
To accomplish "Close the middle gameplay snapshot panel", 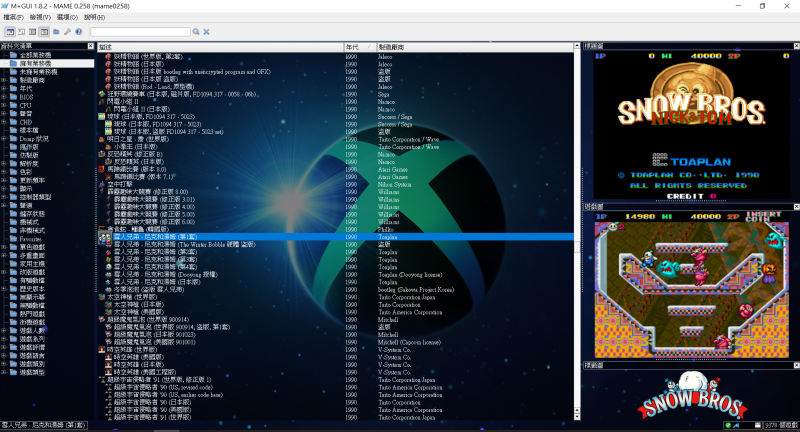I will click(x=796, y=207).
